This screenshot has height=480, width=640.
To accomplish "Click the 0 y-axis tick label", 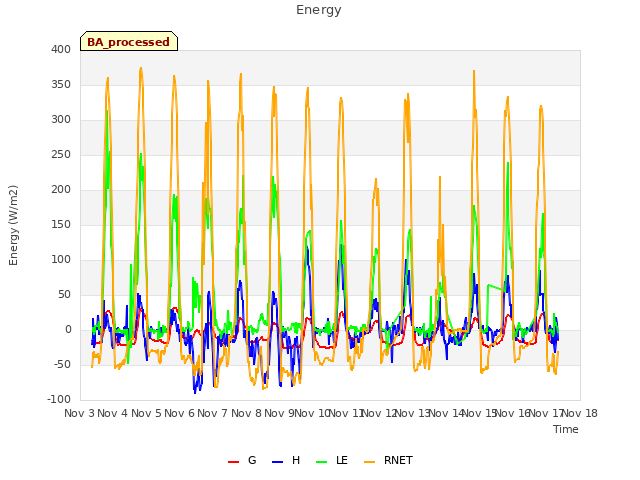I will coord(68,329).
